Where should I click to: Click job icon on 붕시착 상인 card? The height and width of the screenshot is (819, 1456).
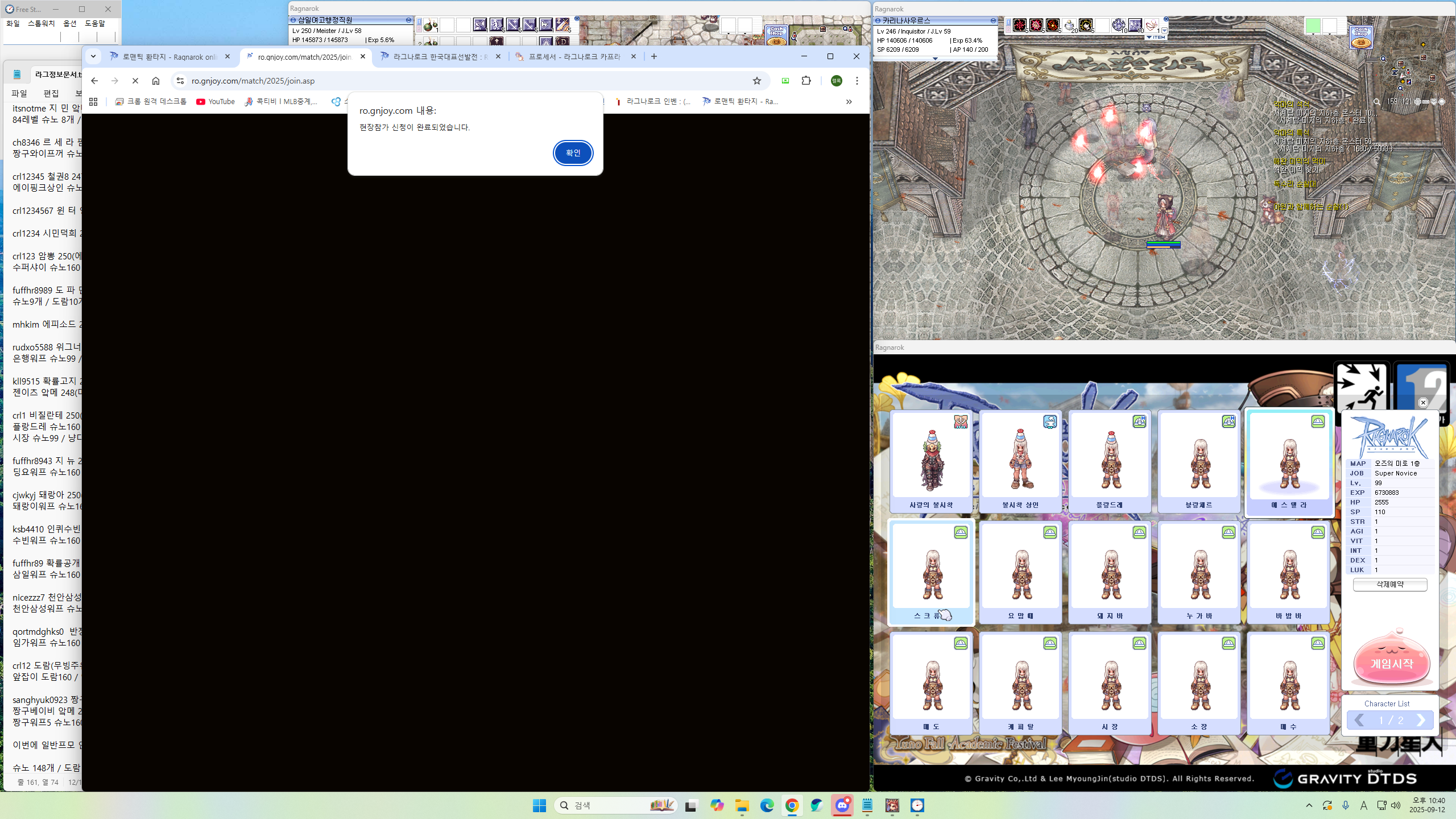[x=1050, y=421]
